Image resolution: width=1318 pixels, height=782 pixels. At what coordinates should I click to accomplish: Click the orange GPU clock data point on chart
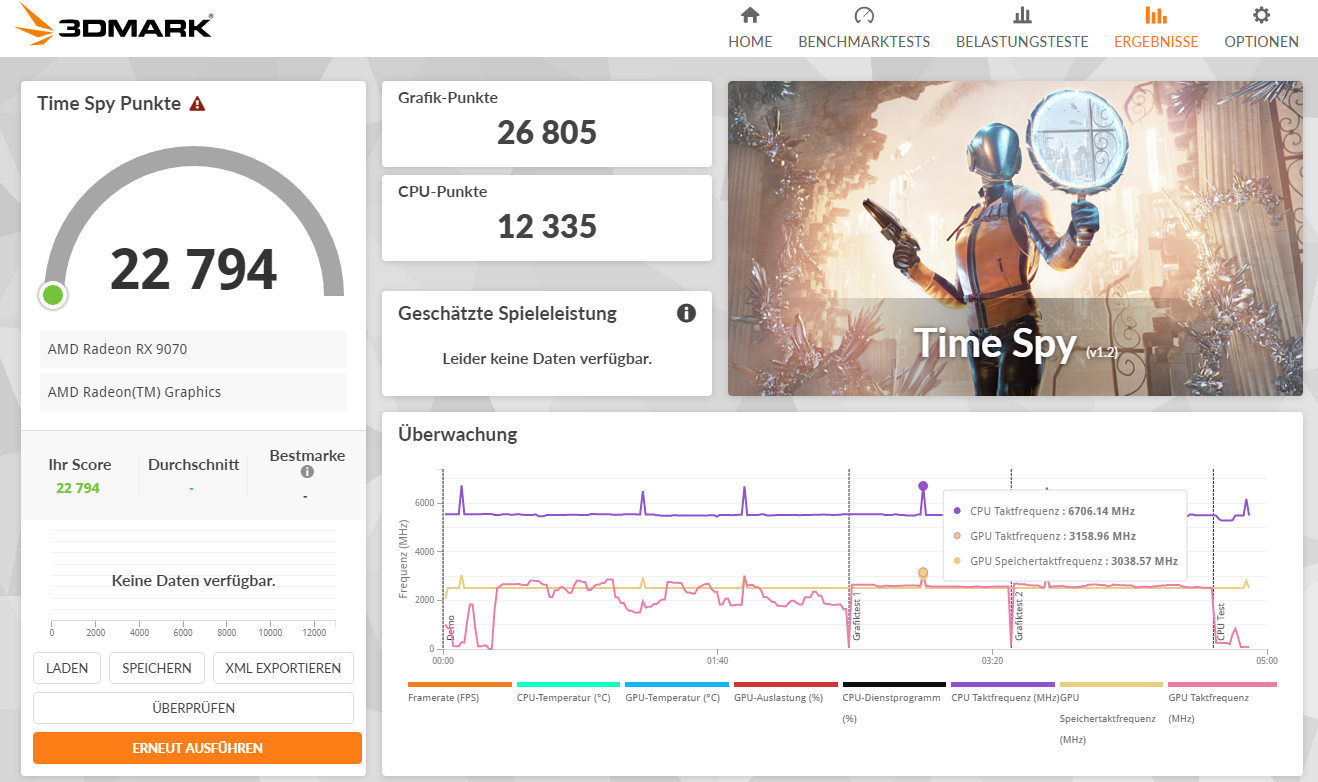(923, 573)
